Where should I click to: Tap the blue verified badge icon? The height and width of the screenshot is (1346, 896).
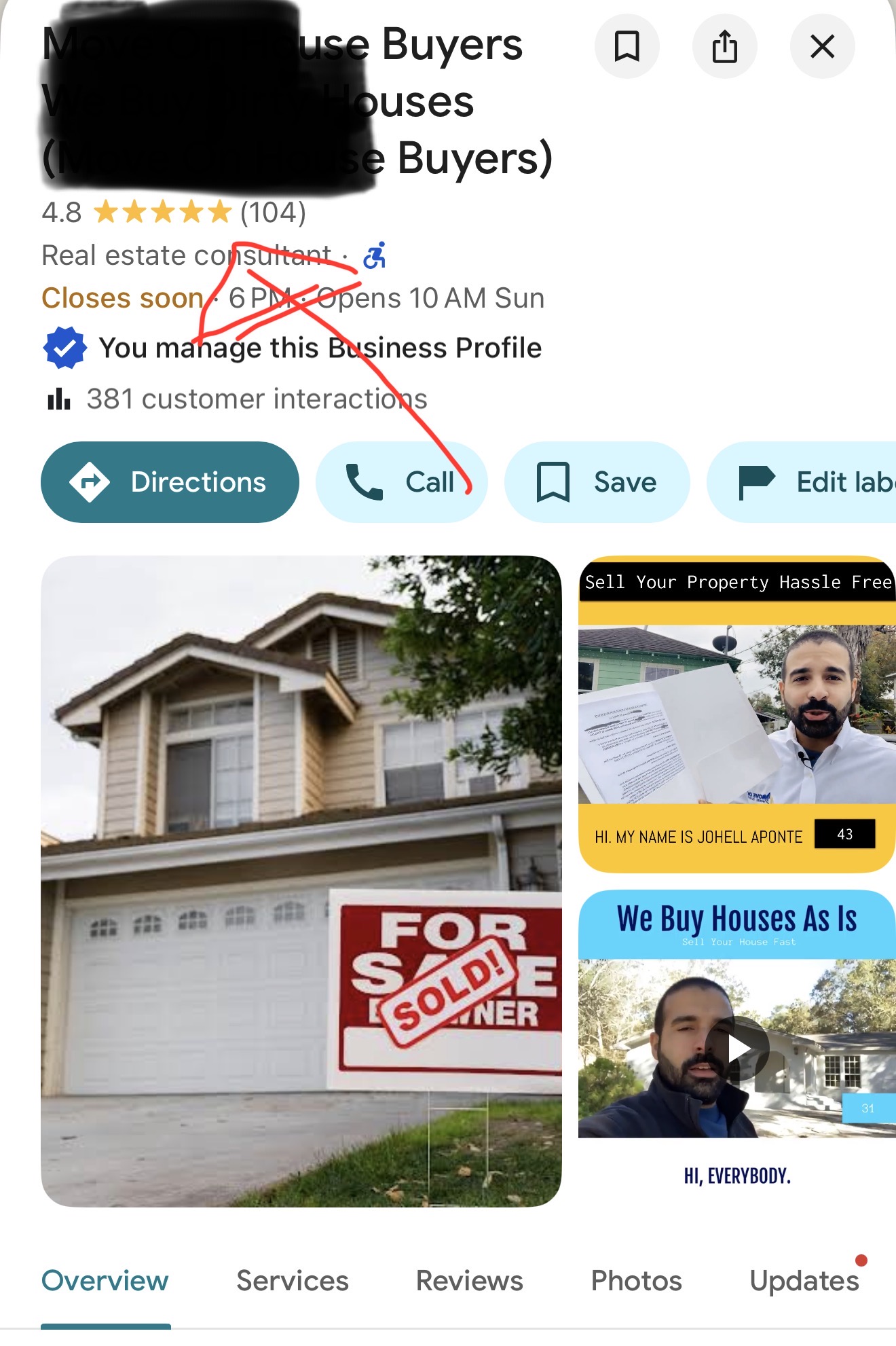click(x=65, y=348)
